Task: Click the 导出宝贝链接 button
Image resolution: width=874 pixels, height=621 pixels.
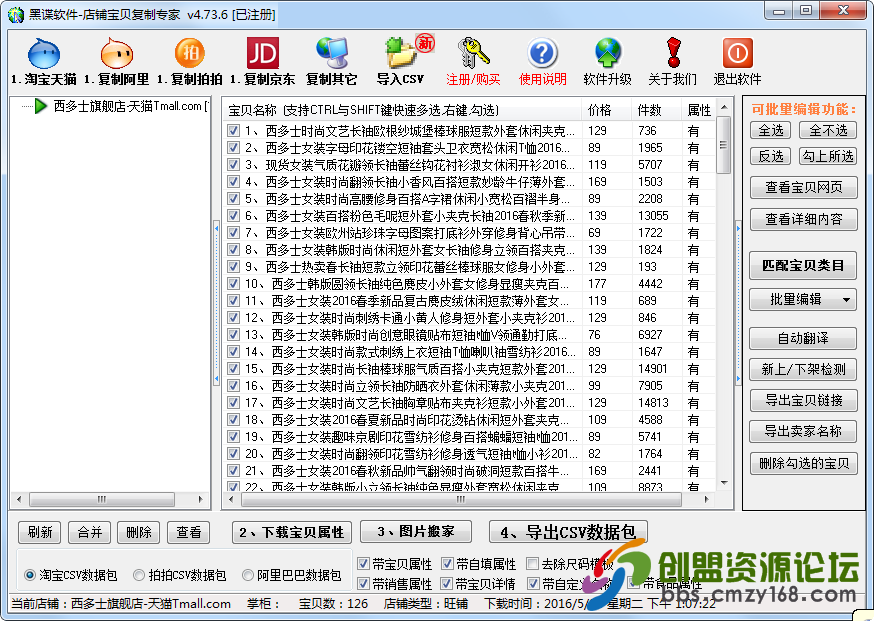Action: [x=803, y=400]
